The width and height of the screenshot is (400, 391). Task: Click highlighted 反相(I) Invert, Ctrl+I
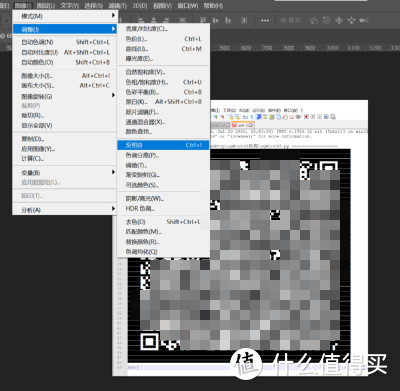tap(163, 145)
